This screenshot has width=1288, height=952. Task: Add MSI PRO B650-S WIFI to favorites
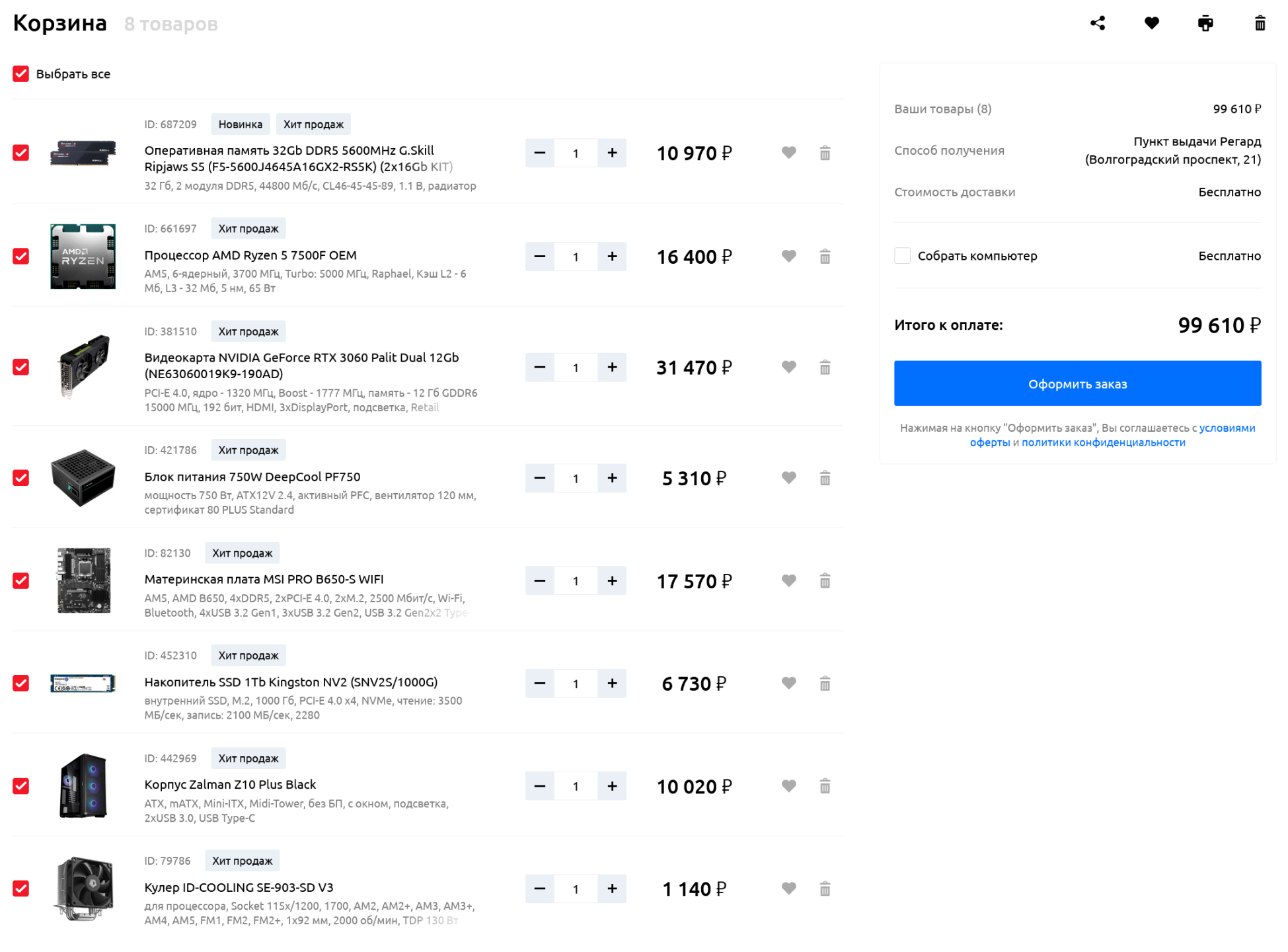(x=788, y=581)
